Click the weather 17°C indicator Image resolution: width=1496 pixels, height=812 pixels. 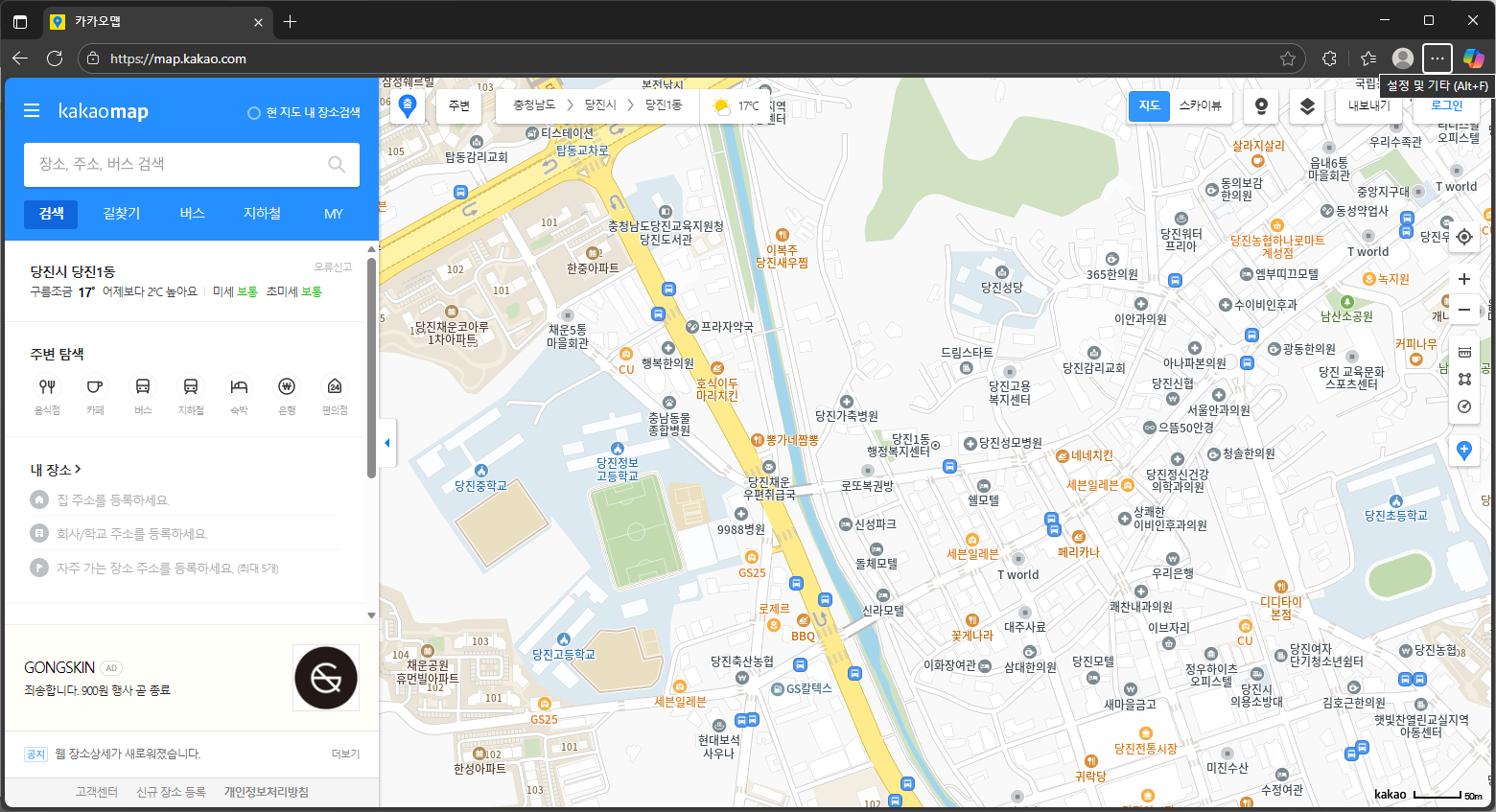coord(736,105)
